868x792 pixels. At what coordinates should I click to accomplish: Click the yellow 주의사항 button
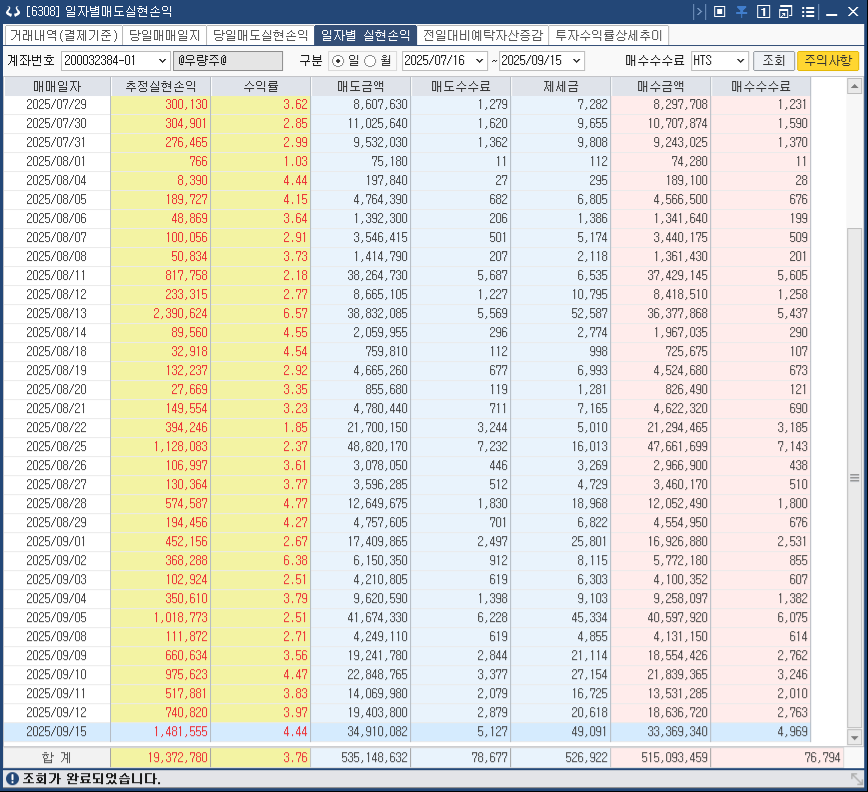click(x=829, y=60)
